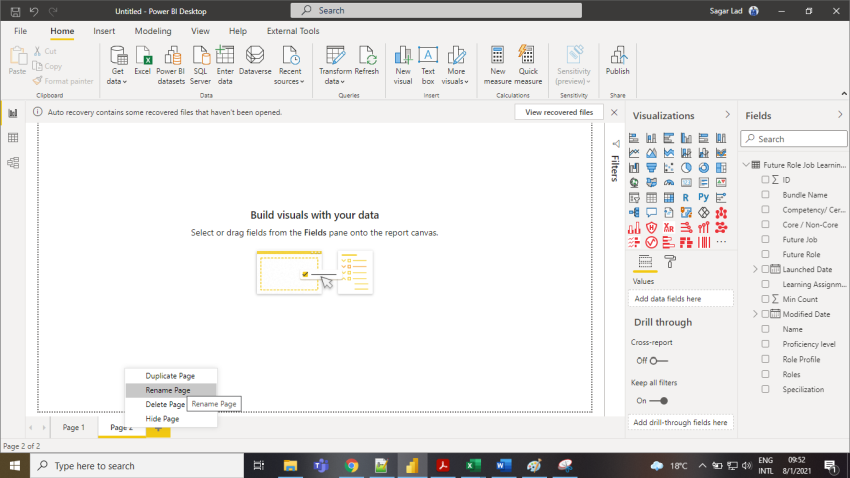Publish the report
The width and height of the screenshot is (850, 478).
(x=617, y=61)
